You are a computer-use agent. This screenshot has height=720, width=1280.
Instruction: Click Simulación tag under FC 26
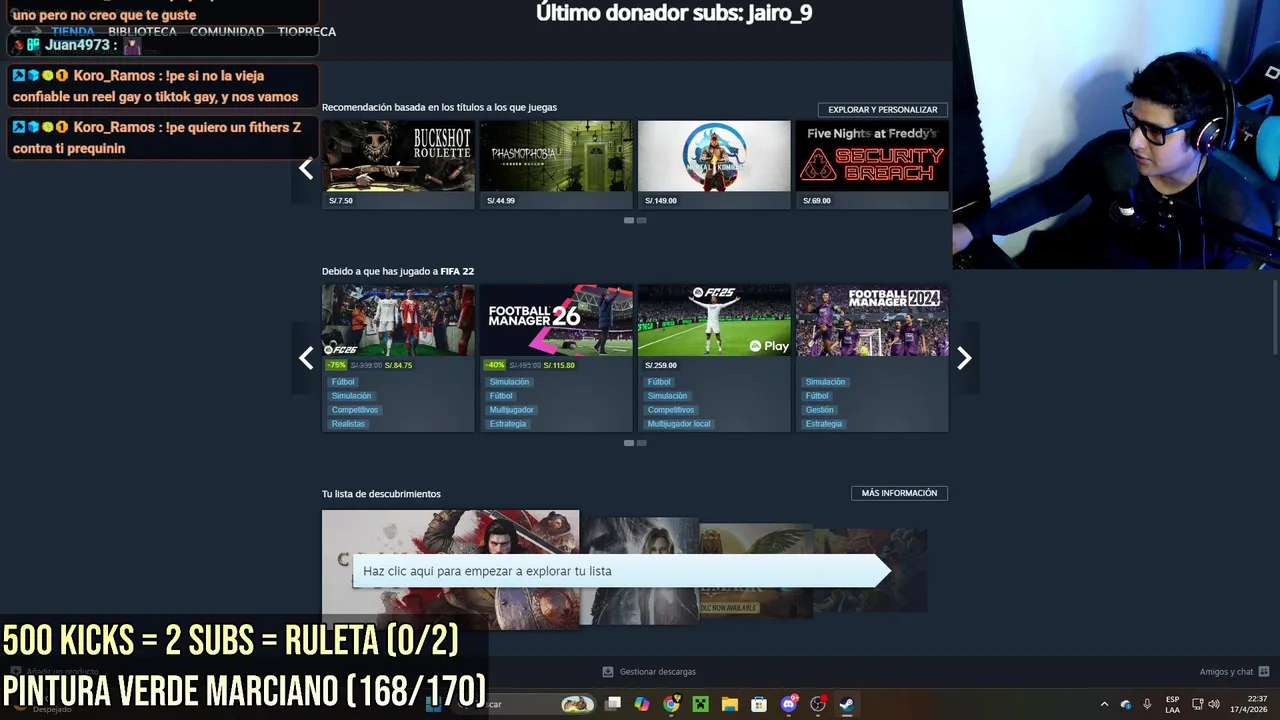click(x=351, y=396)
